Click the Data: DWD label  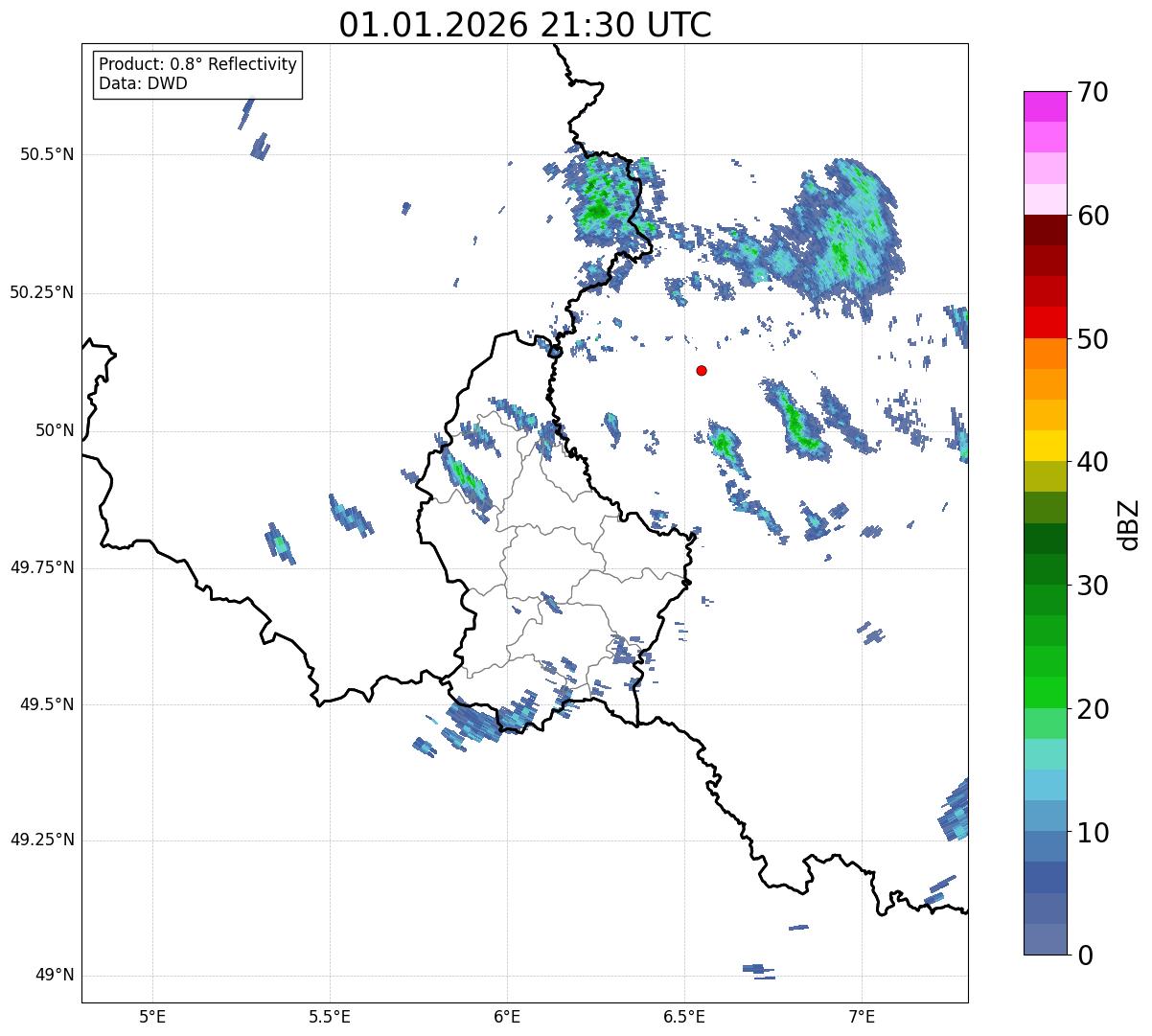point(143,83)
